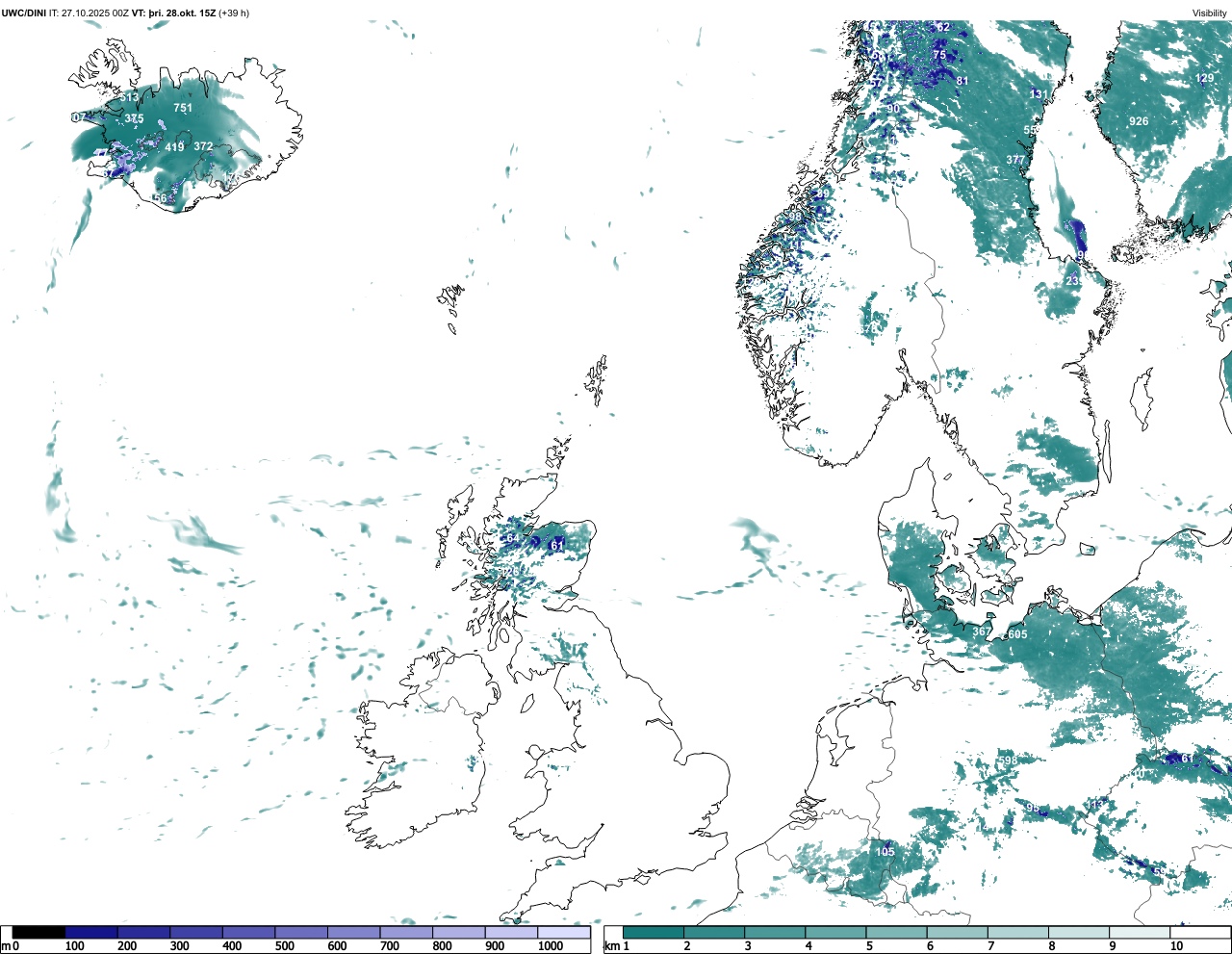
Task: Click the '23' value near Stockholm area
Action: tap(1072, 280)
